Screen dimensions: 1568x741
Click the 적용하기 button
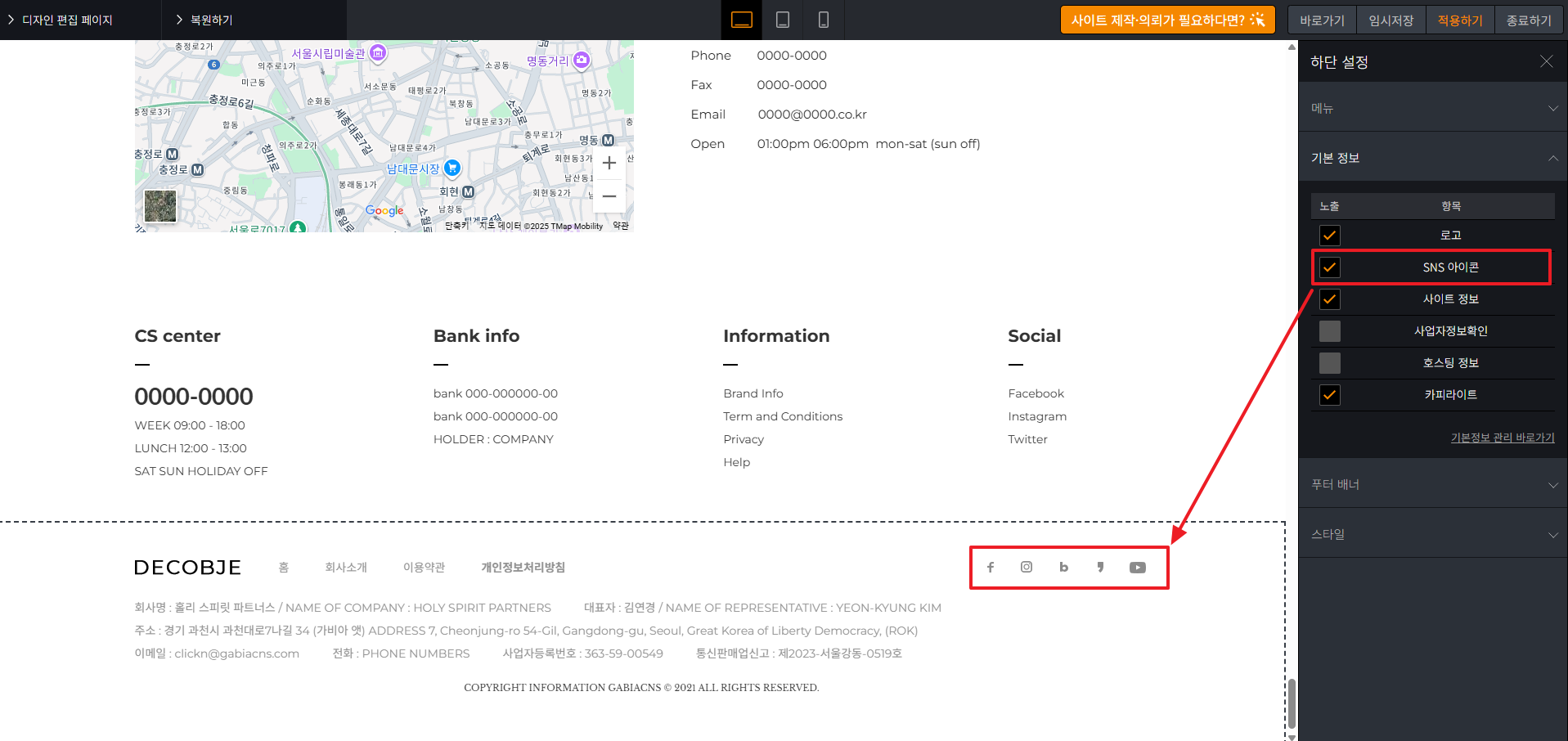click(1460, 20)
